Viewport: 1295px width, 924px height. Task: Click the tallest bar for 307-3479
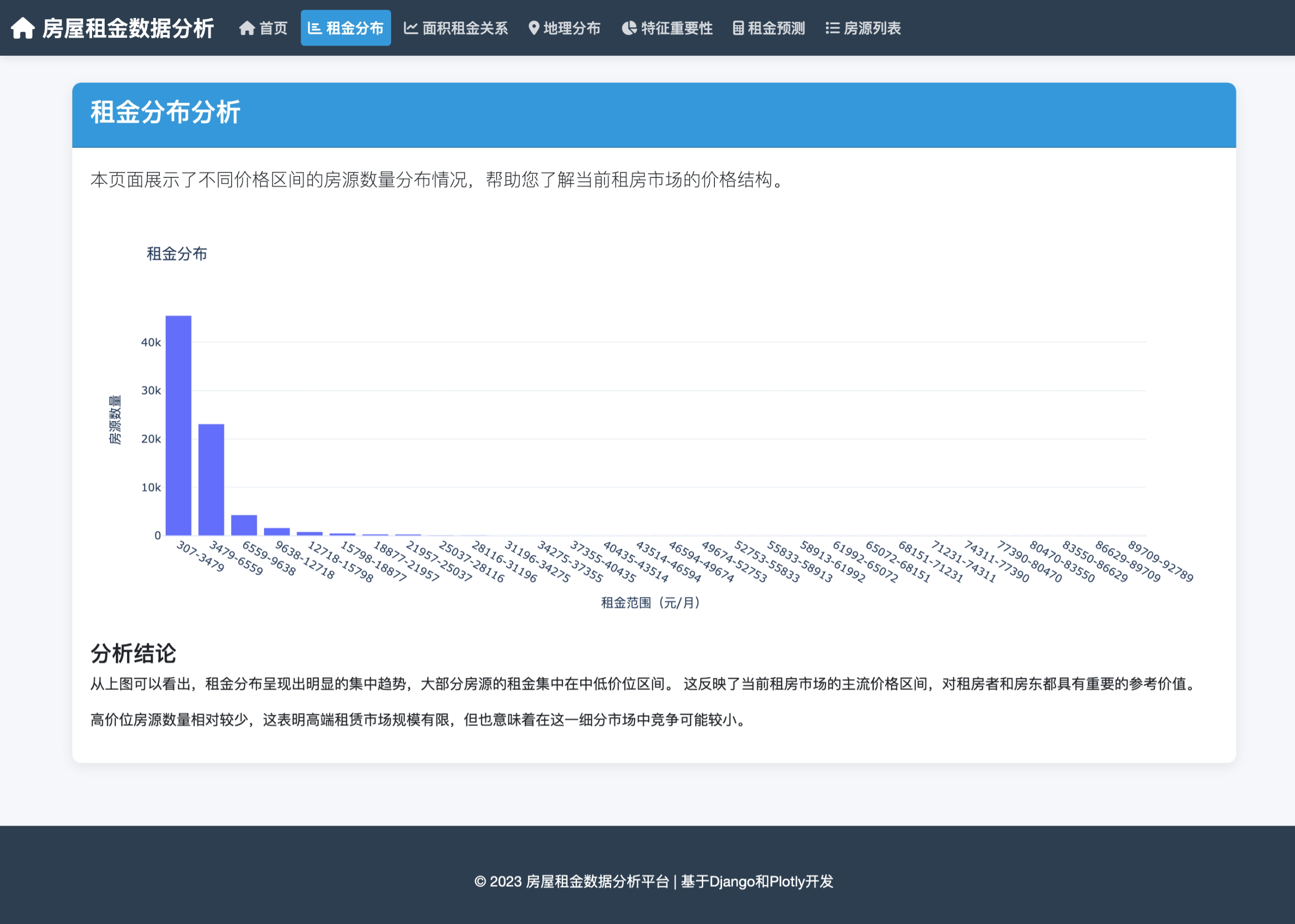tap(178, 425)
